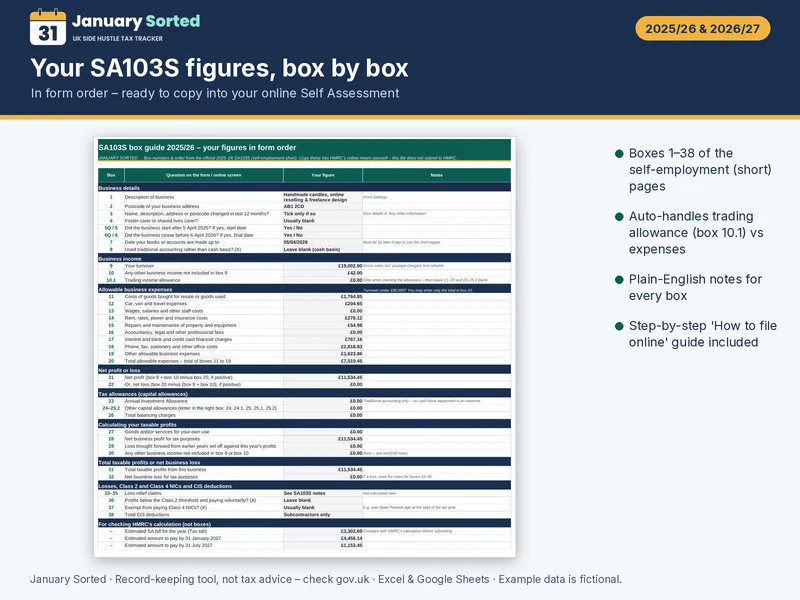The image size is (800, 600).
Task: Click the 'Leave blank (cash basis)' cell
Action: click(322, 249)
